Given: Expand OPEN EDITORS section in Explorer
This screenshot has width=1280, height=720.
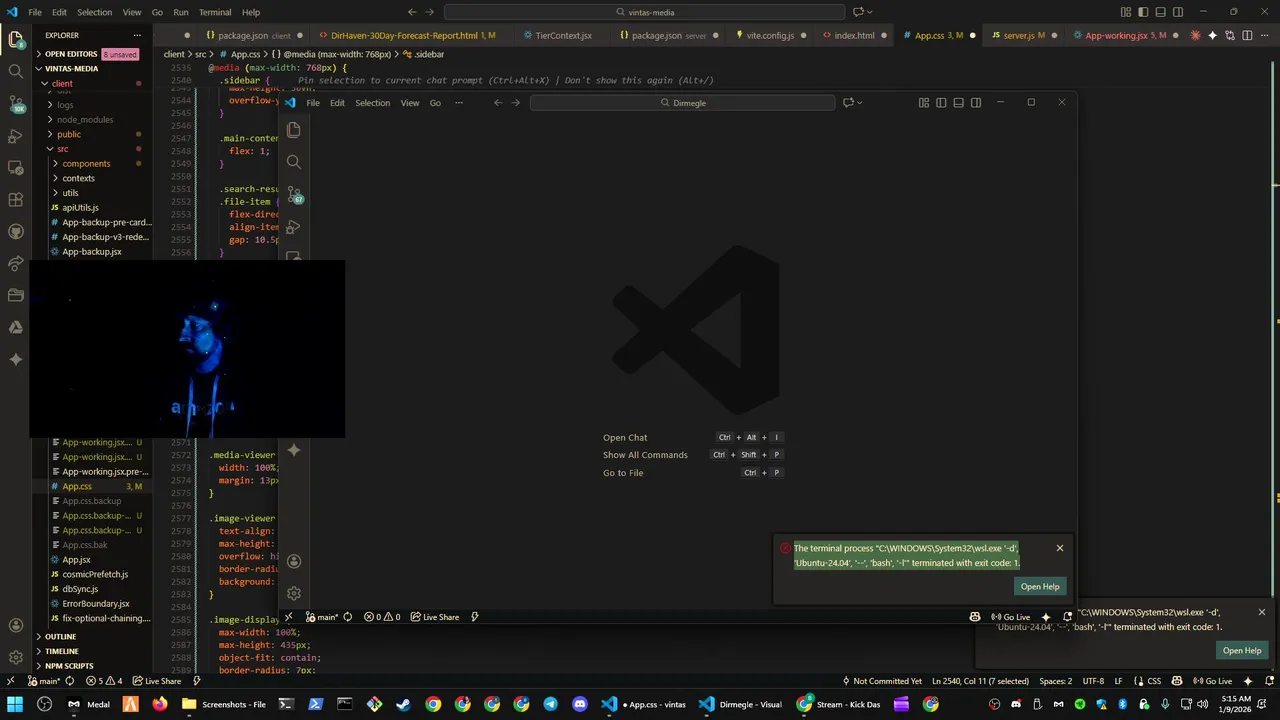Looking at the screenshot, I should click(70, 54).
